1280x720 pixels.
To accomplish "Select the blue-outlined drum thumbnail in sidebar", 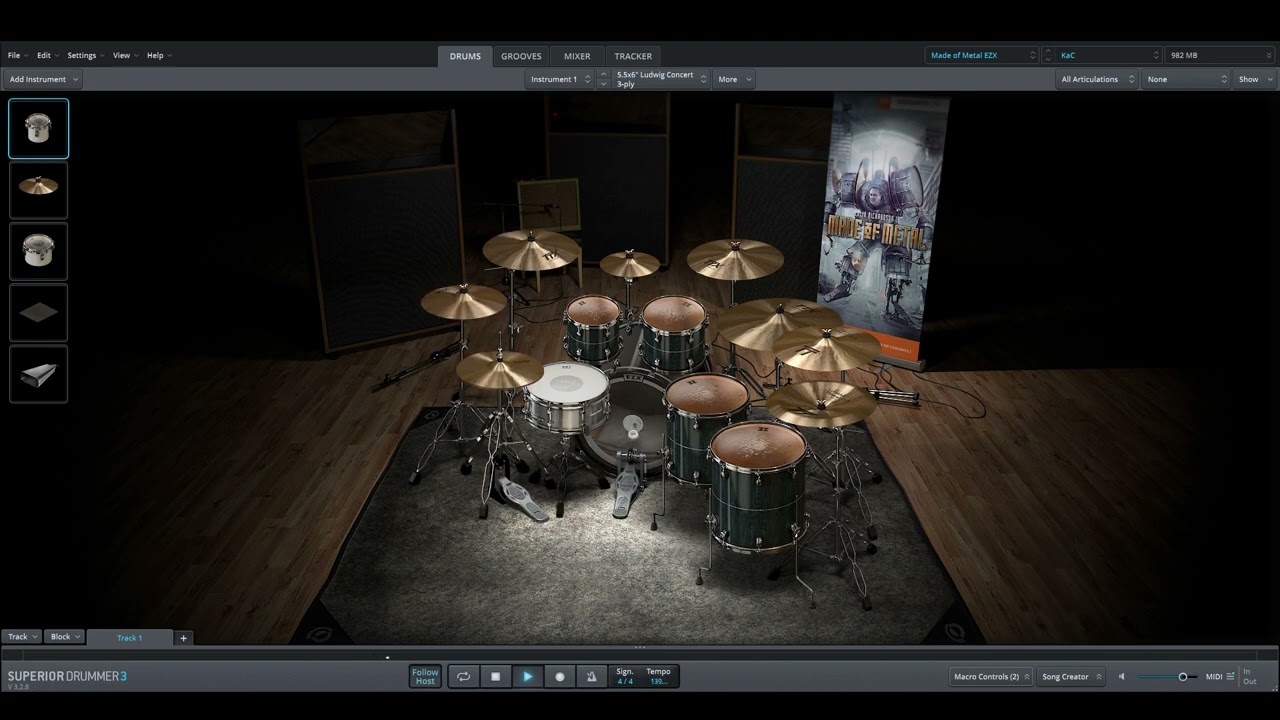I will (39, 129).
